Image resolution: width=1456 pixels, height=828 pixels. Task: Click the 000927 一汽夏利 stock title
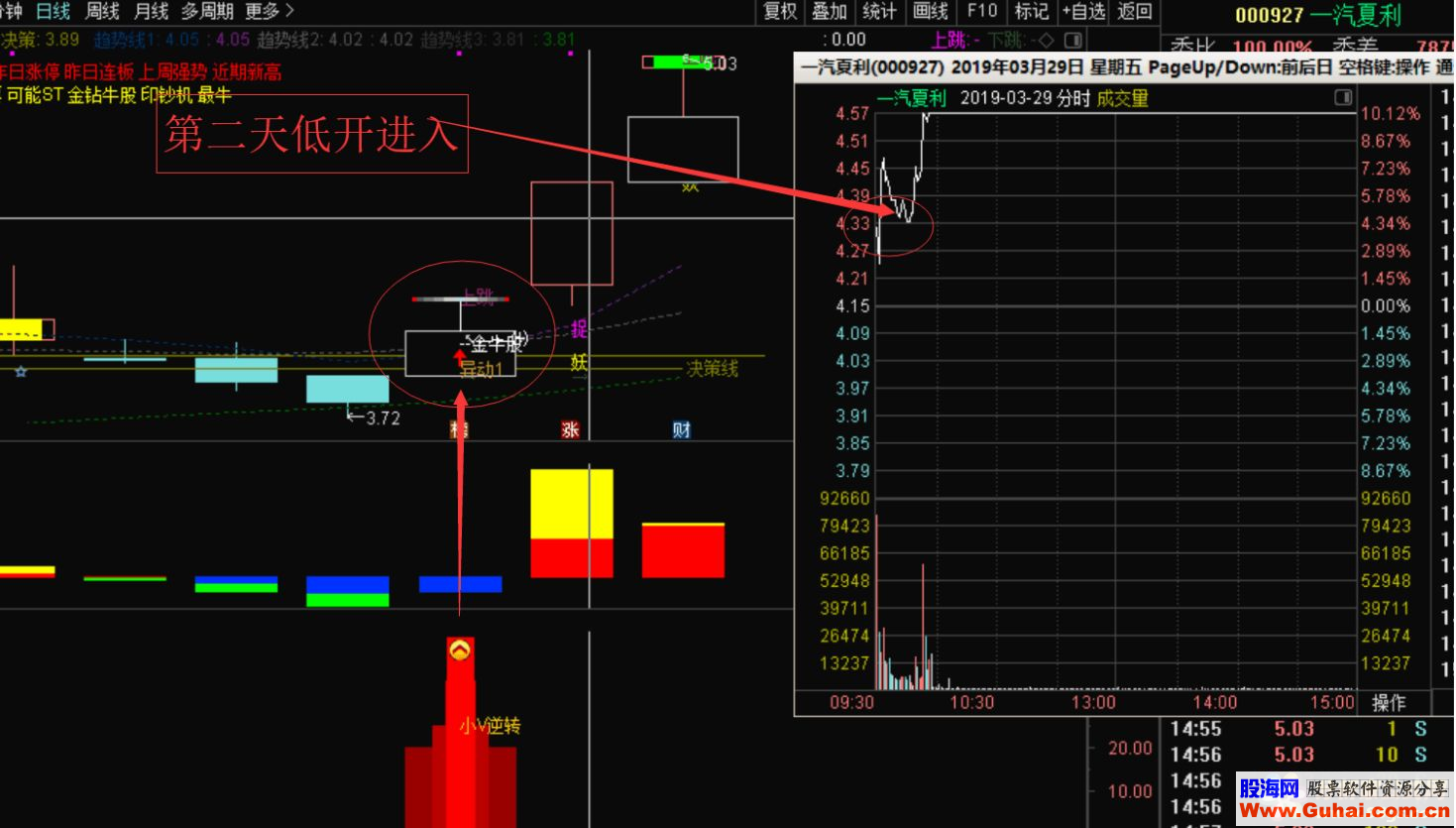pos(1318,15)
